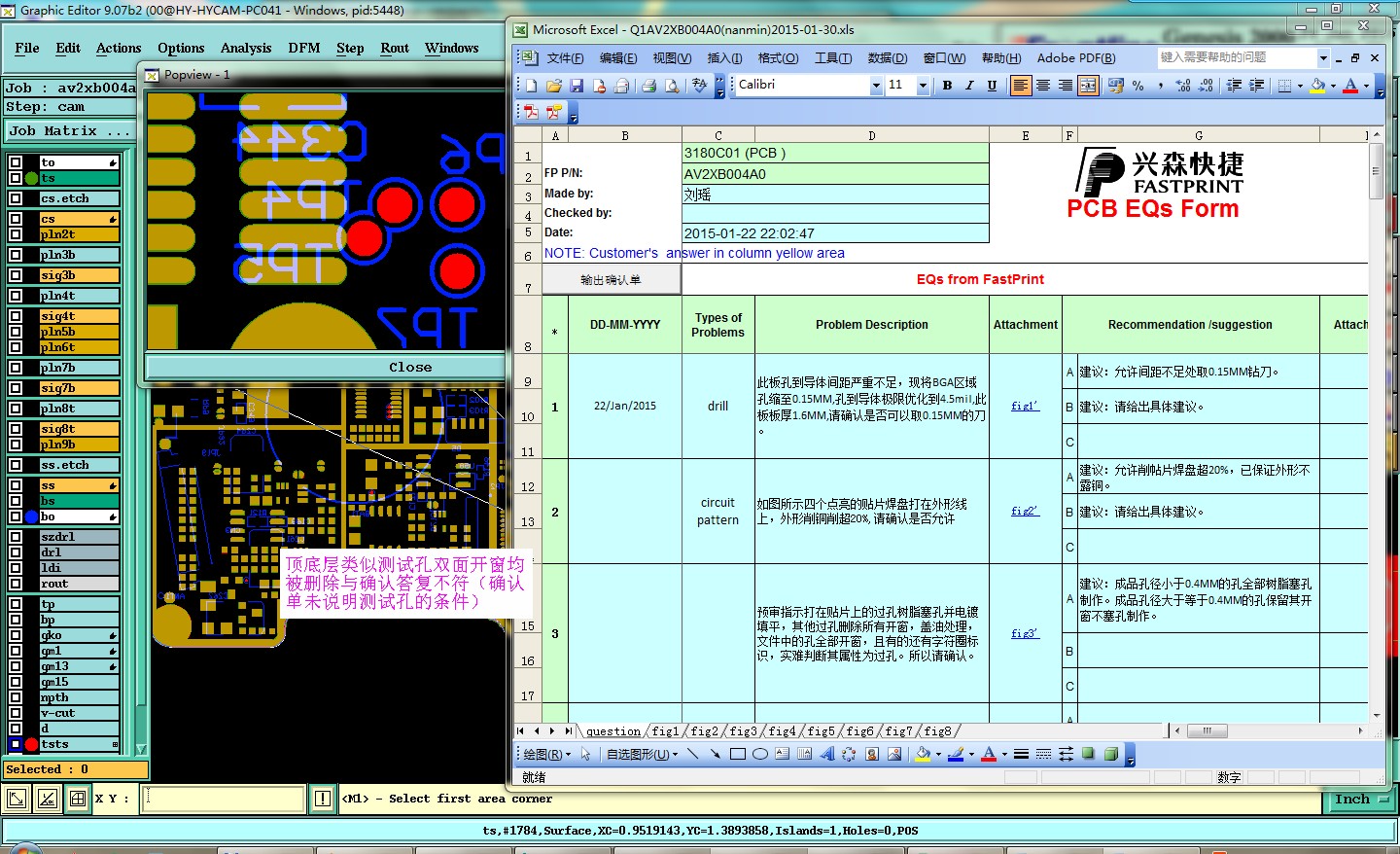1400x854 pixels.
Task: Open the 自选图形(U) AutoShapes dropdown
Action: [x=643, y=754]
